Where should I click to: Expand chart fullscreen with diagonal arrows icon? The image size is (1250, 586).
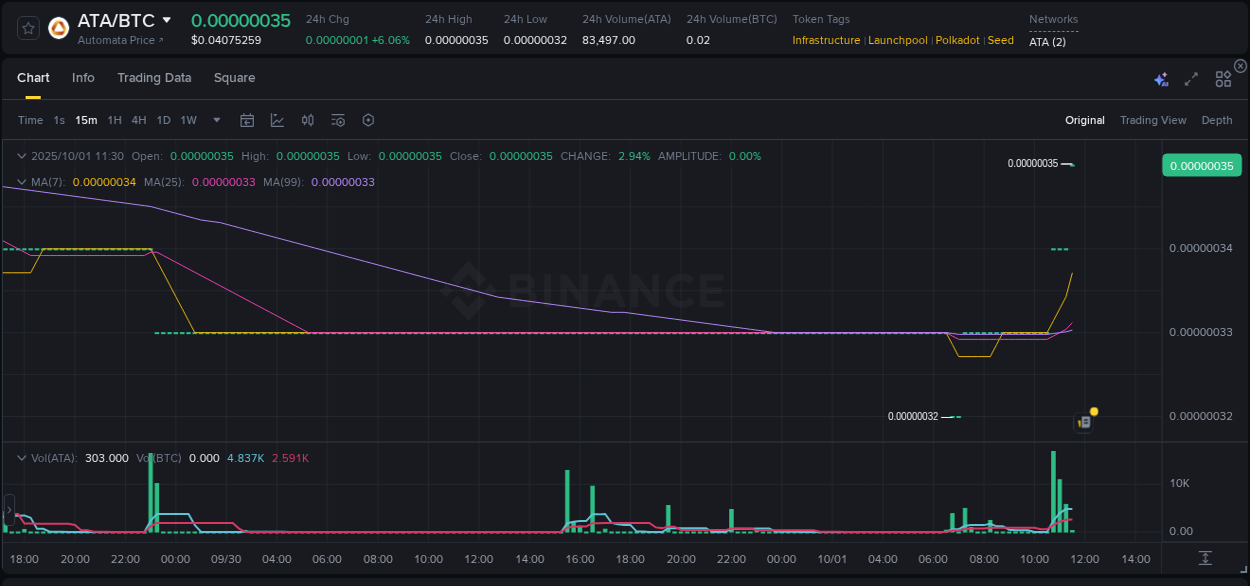pos(1190,79)
